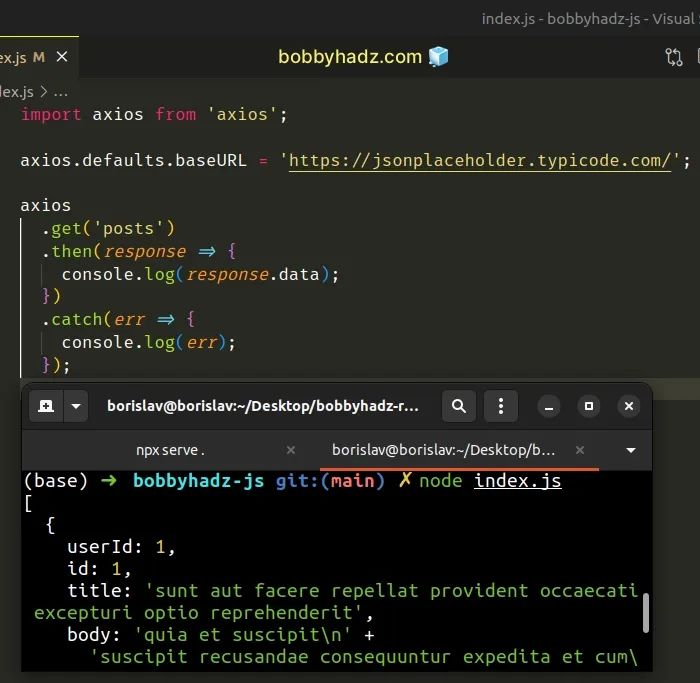
Task: Click 'console.log(response.data);' line
Action: pyautogui.click(x=200, y=275)
